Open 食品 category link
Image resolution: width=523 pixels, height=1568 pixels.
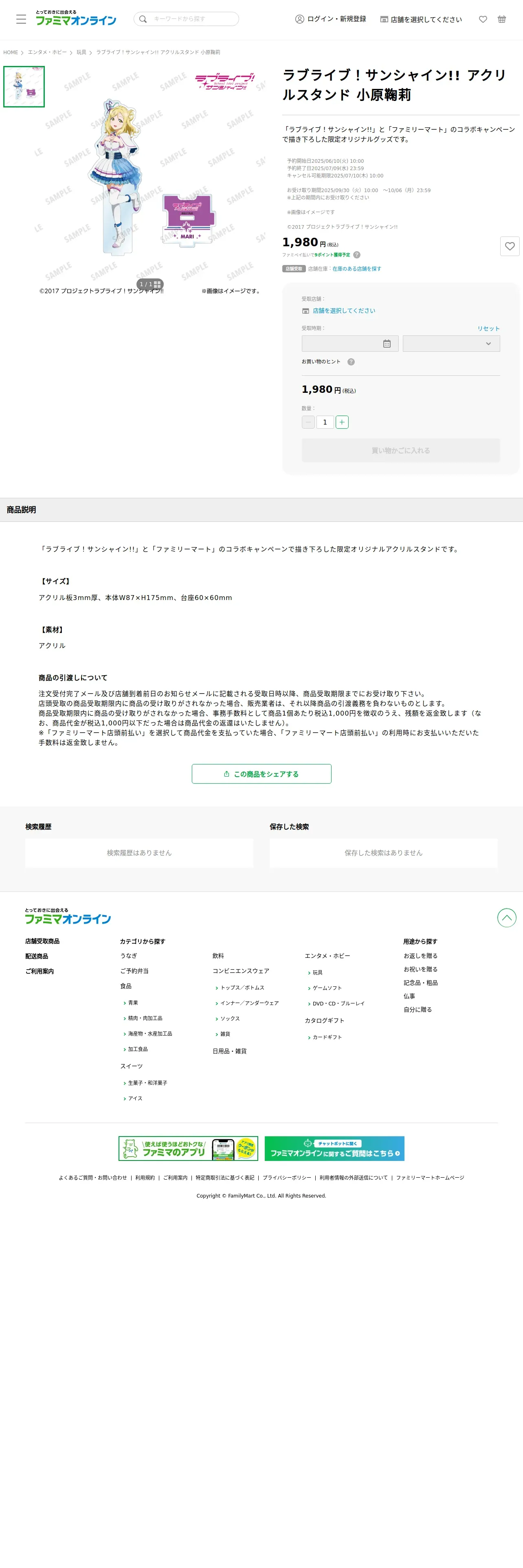pos(126,986)
